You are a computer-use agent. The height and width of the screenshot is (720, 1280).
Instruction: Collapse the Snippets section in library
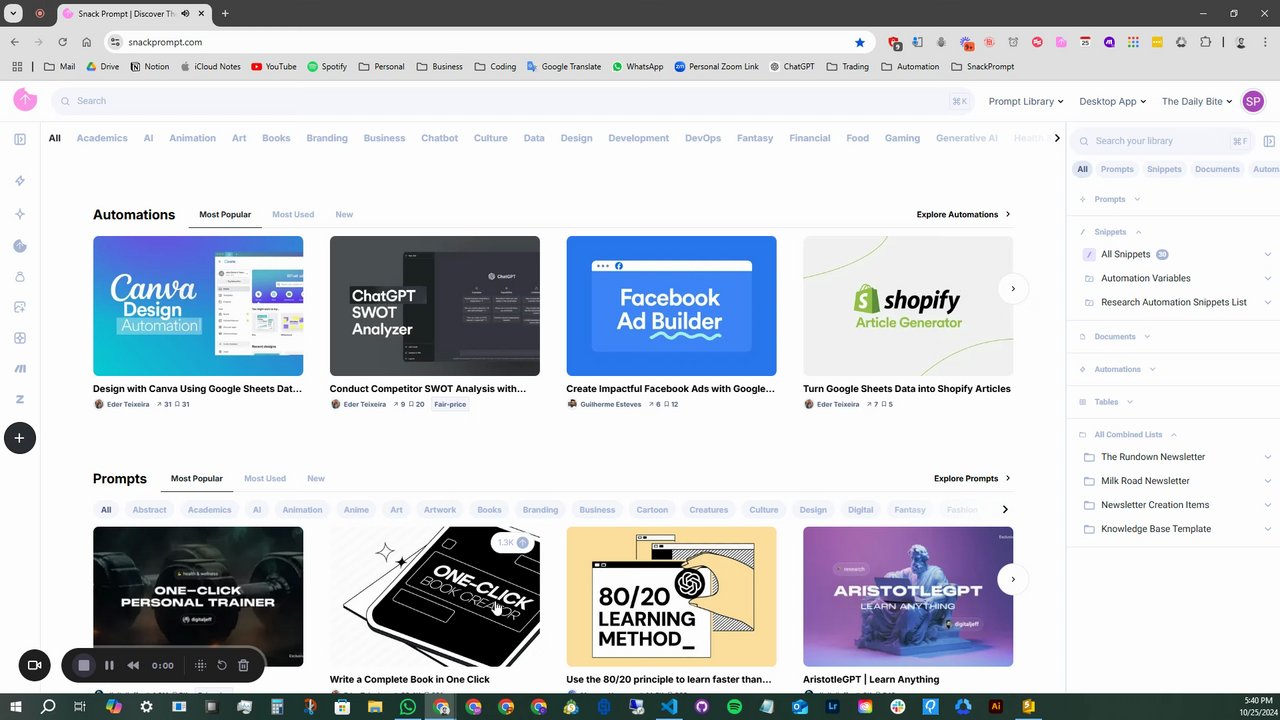[1138, 232]
